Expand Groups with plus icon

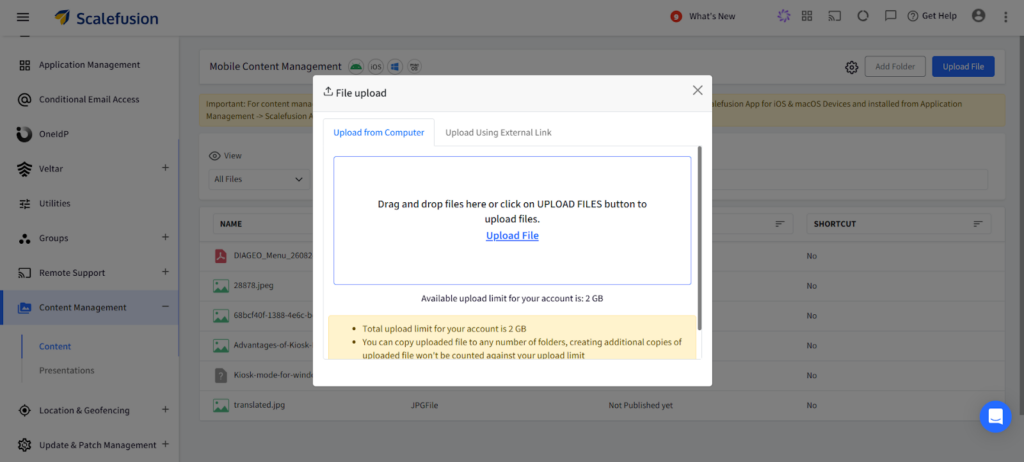[165, 237]
